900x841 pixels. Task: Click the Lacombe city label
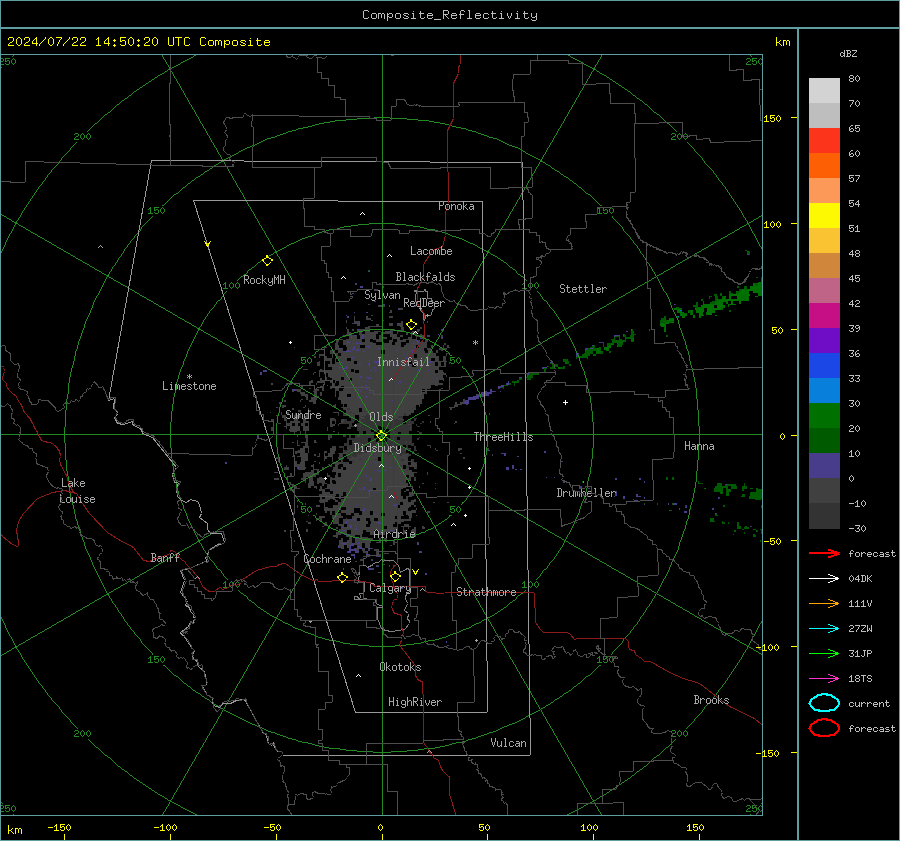[x=431, y=251]
